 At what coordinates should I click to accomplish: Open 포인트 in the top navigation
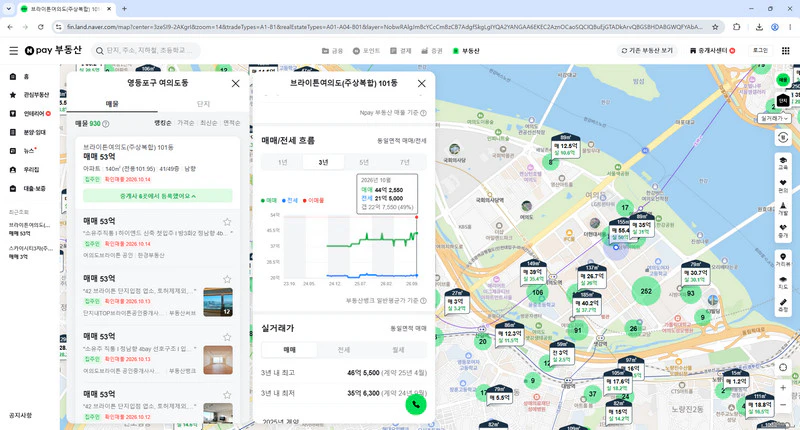pyautogui.click(x=366, y=50)
